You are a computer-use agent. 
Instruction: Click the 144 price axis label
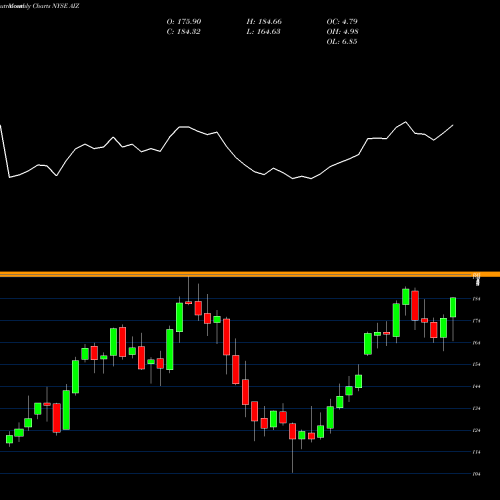pyautogui.click(x=477, y=387)
